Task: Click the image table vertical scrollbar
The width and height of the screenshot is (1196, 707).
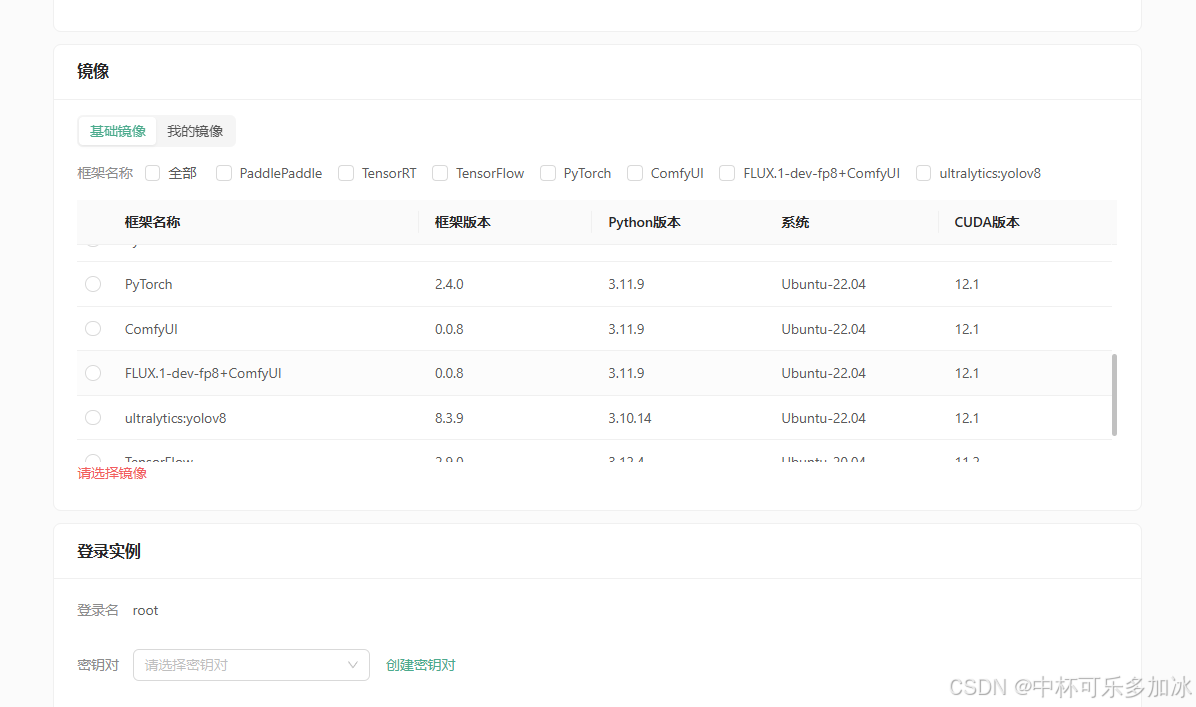Action: tap(1114, 395)
